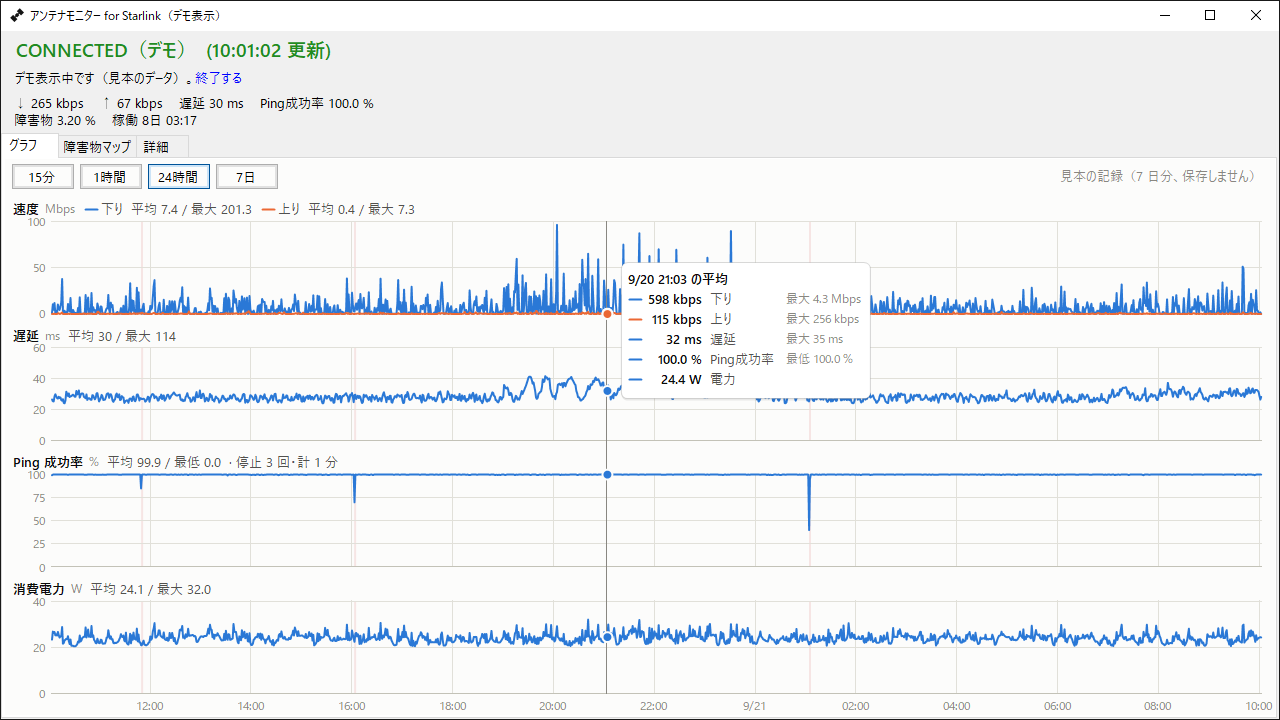This screenshot has width=1280, height=720.
Task: Open the 障害物マップ tab
Action: [97, 147]
